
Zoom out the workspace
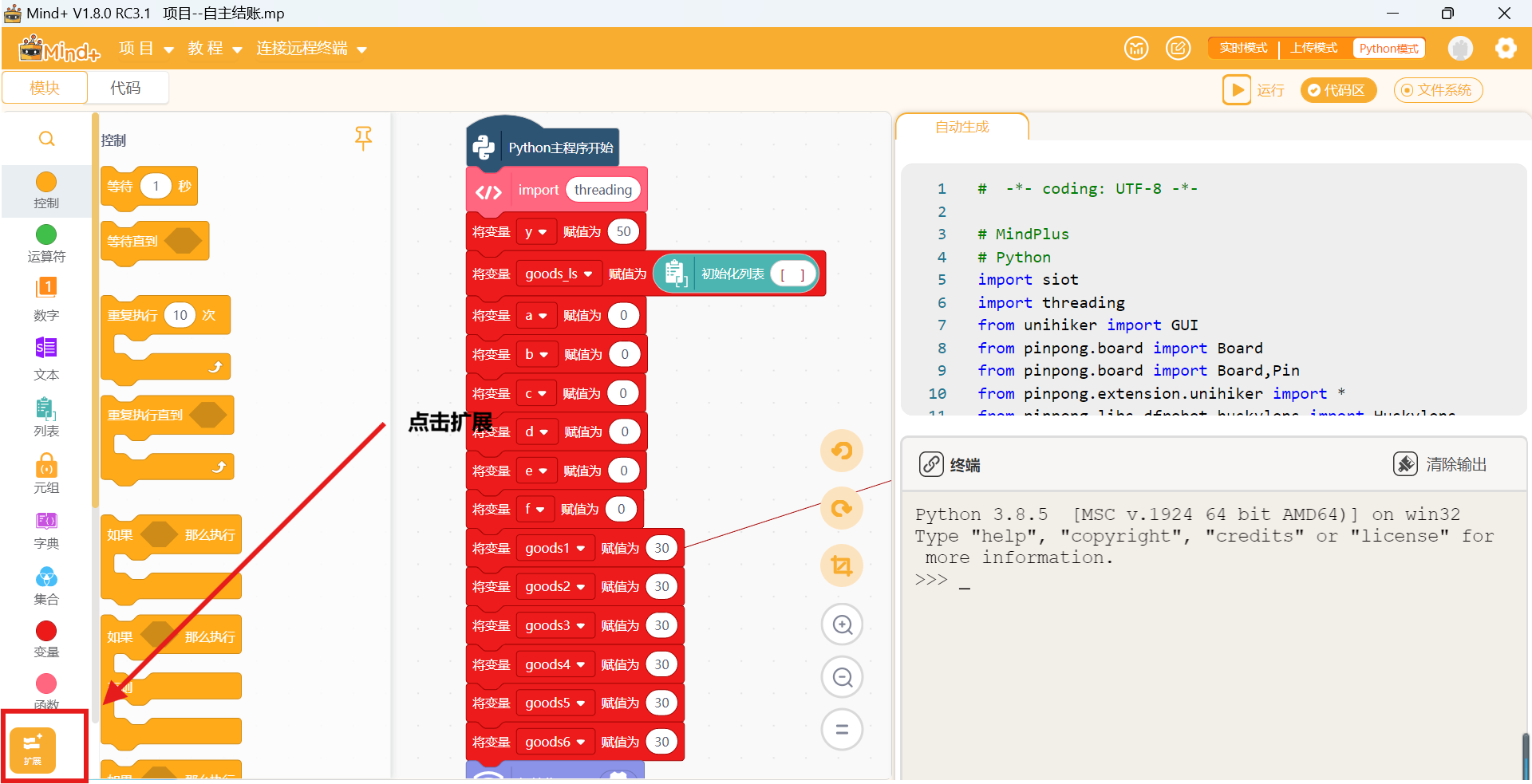[x=842, y=677]
